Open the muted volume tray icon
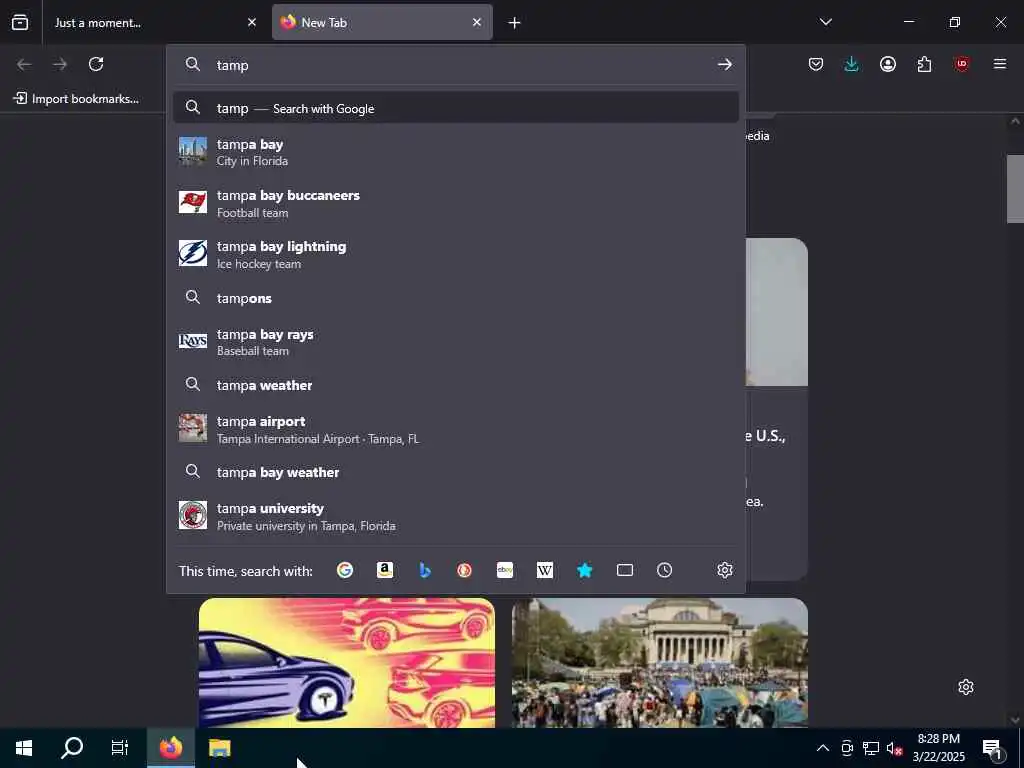 tap(894, 748)
